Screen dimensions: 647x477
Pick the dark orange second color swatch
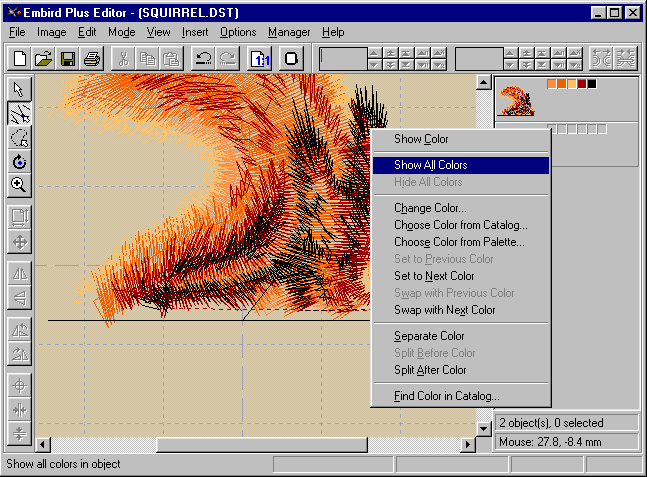pyautogui.click(x=562, y=84)
